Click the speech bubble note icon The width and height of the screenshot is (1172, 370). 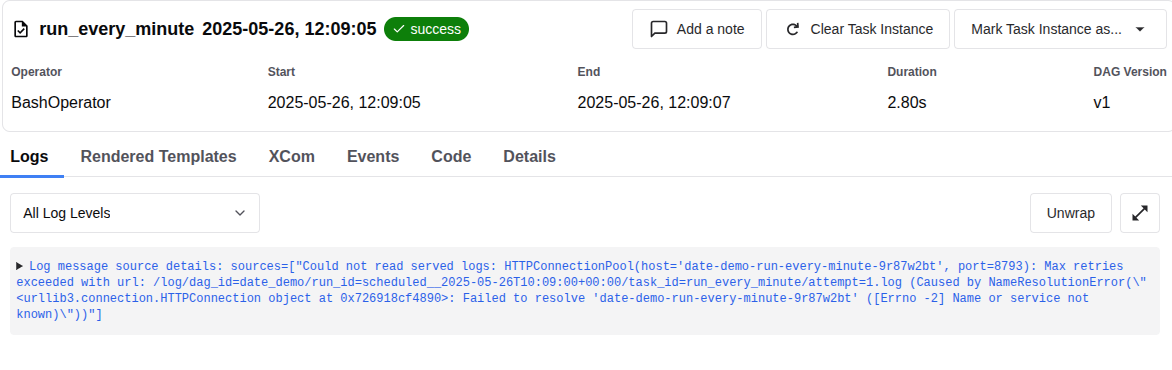coord(659,29)
